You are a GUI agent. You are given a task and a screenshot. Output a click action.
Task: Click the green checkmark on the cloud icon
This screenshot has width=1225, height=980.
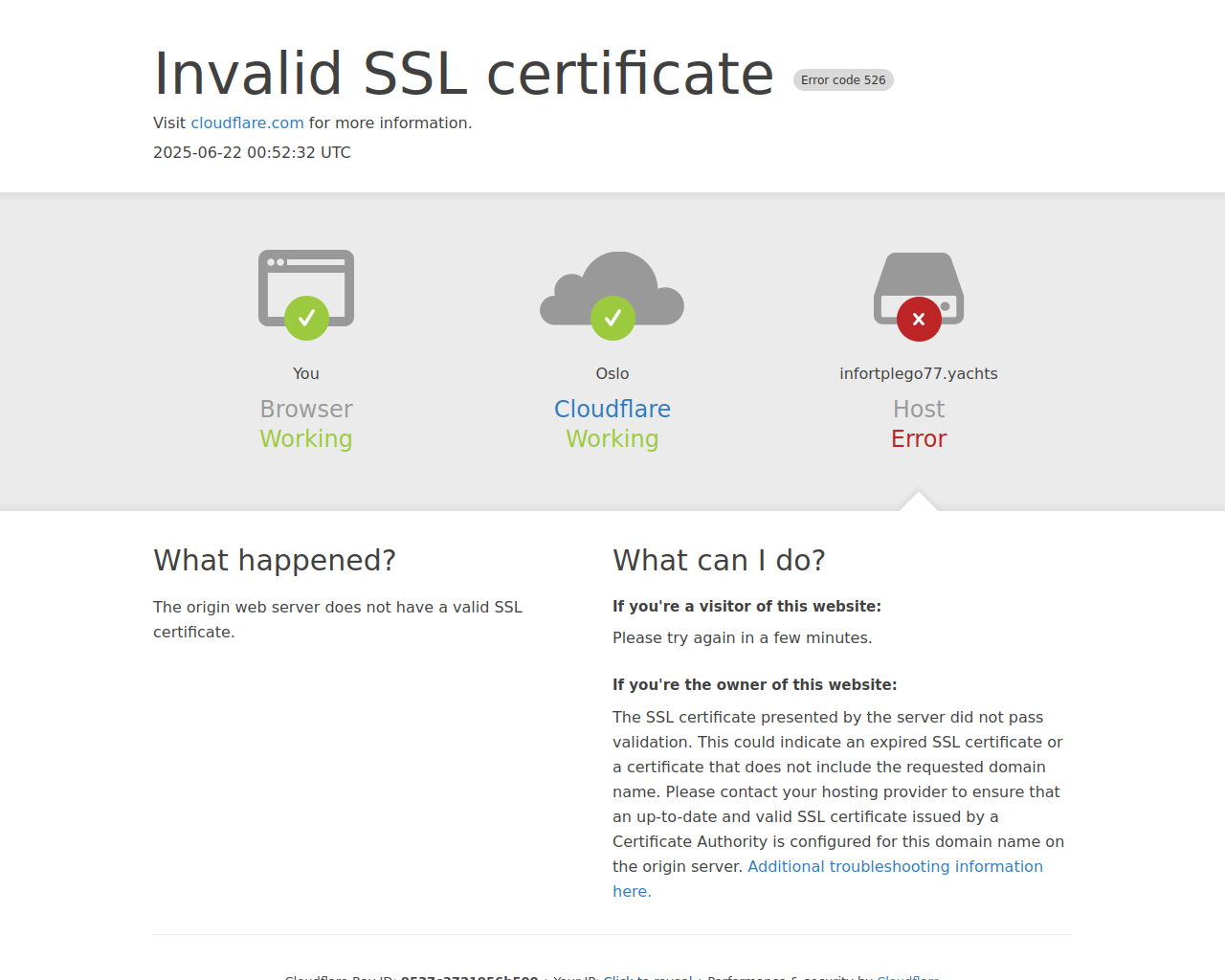click(612, 318)
